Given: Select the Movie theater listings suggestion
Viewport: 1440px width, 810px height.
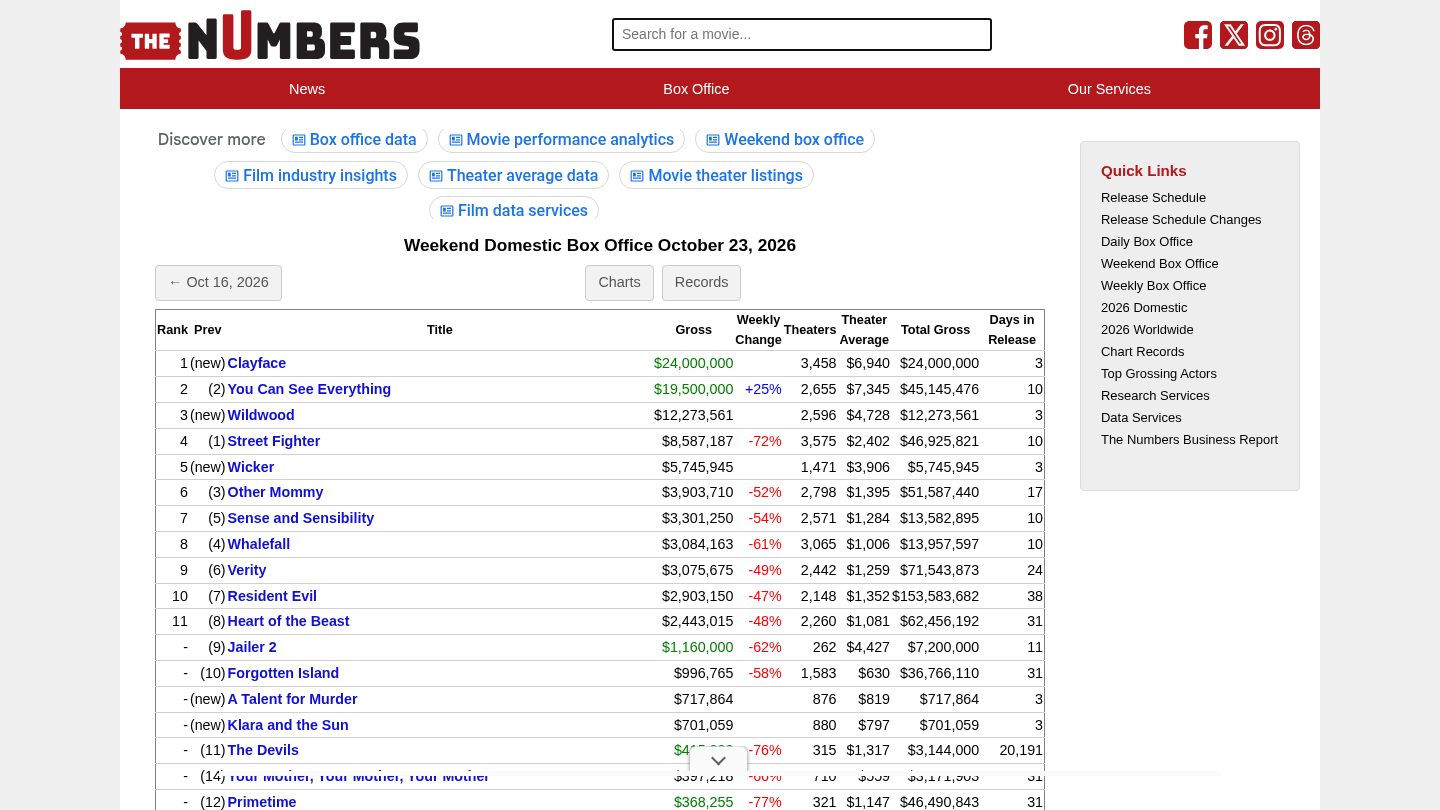Looking at the screenshot, I should (716, 176).
